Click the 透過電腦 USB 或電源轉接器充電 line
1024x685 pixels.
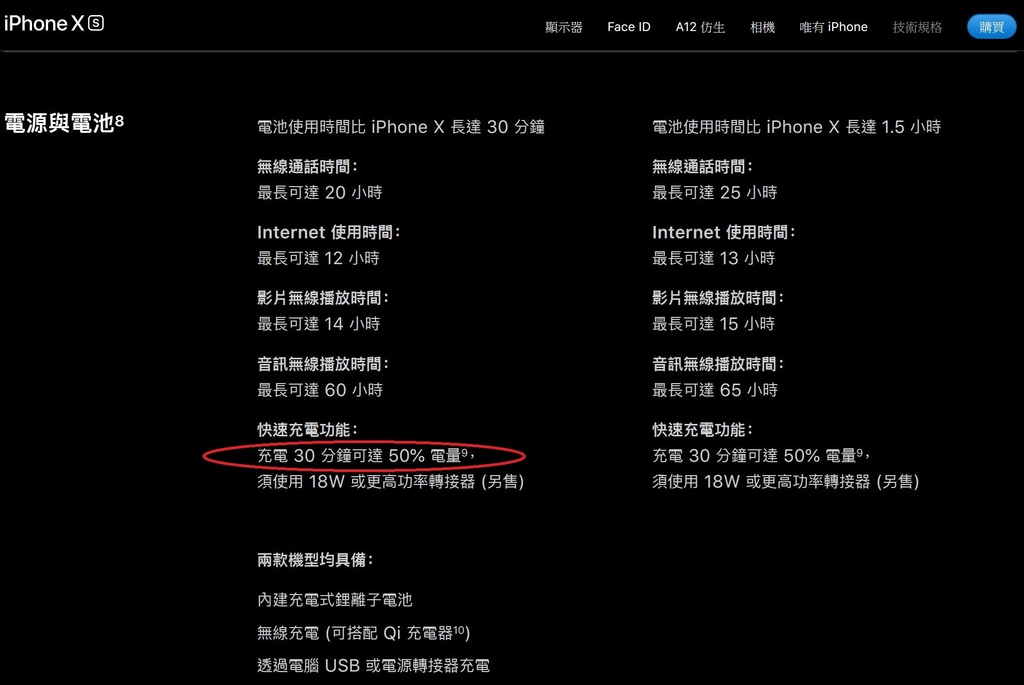point(374,665)
